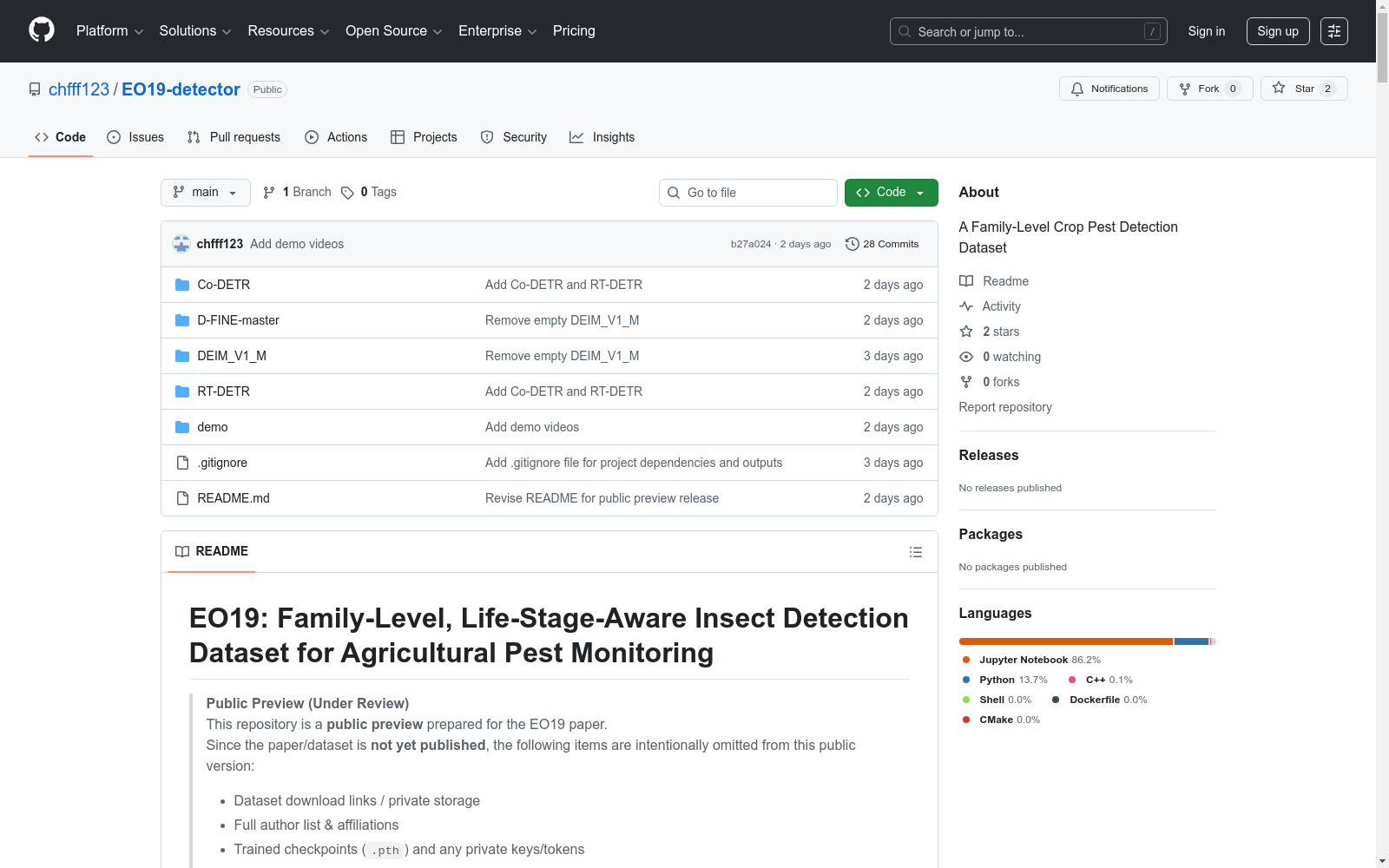
Task: Focus the Go to file input
Action: (x=748, y=193)
